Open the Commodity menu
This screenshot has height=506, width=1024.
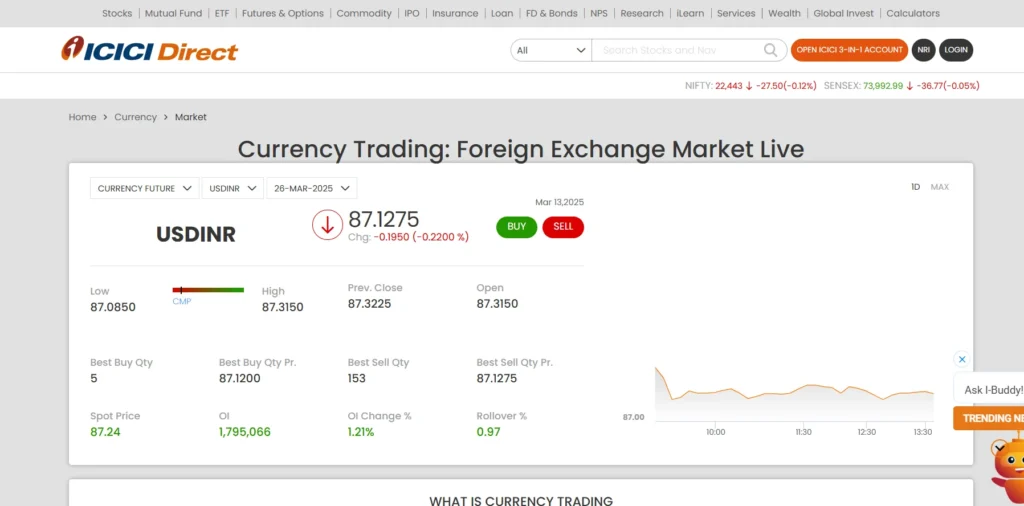click(x=364, y=13)
